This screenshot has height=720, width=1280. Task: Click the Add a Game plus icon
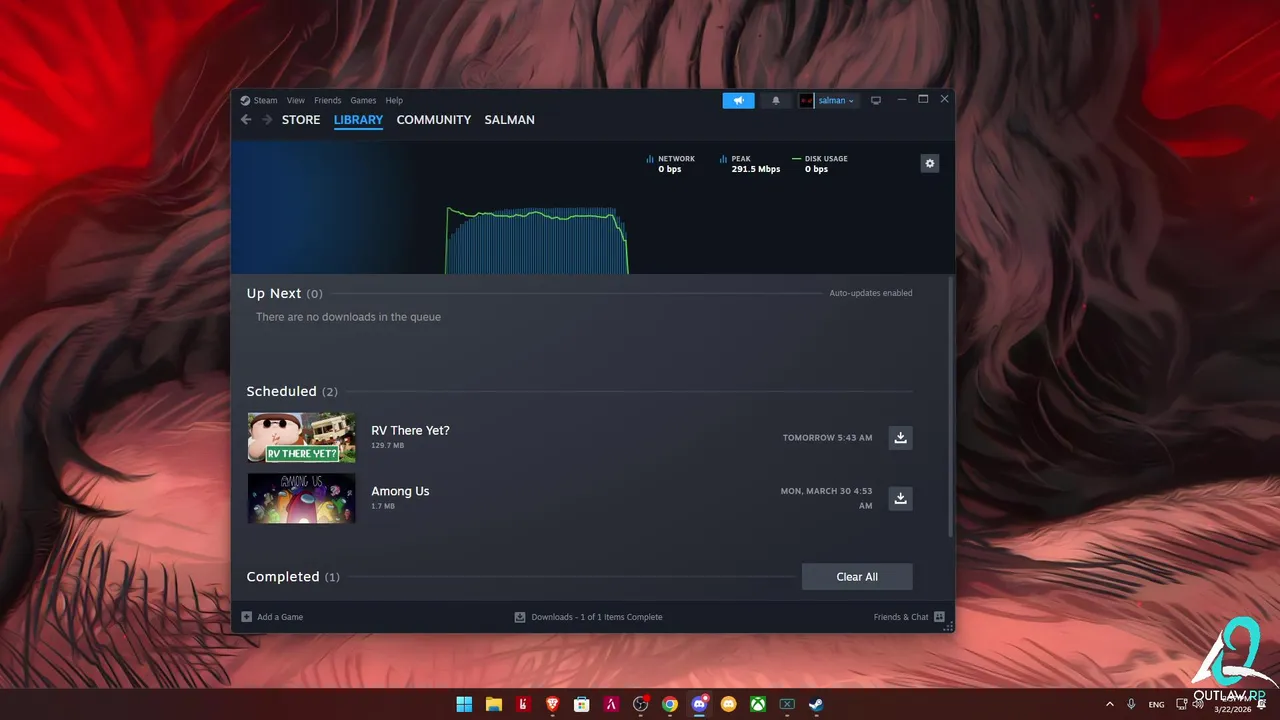[x=247, y=617]
